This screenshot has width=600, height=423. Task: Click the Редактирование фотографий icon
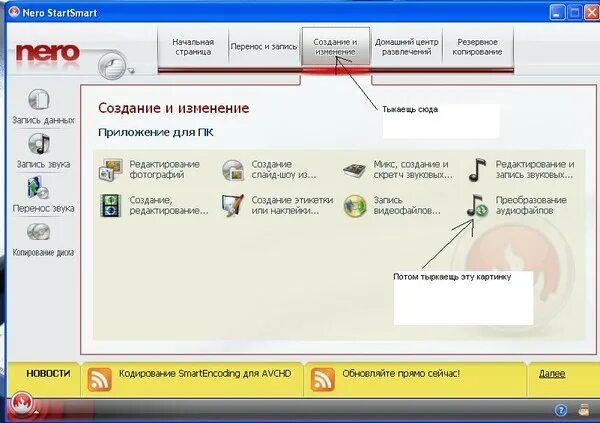111,170
